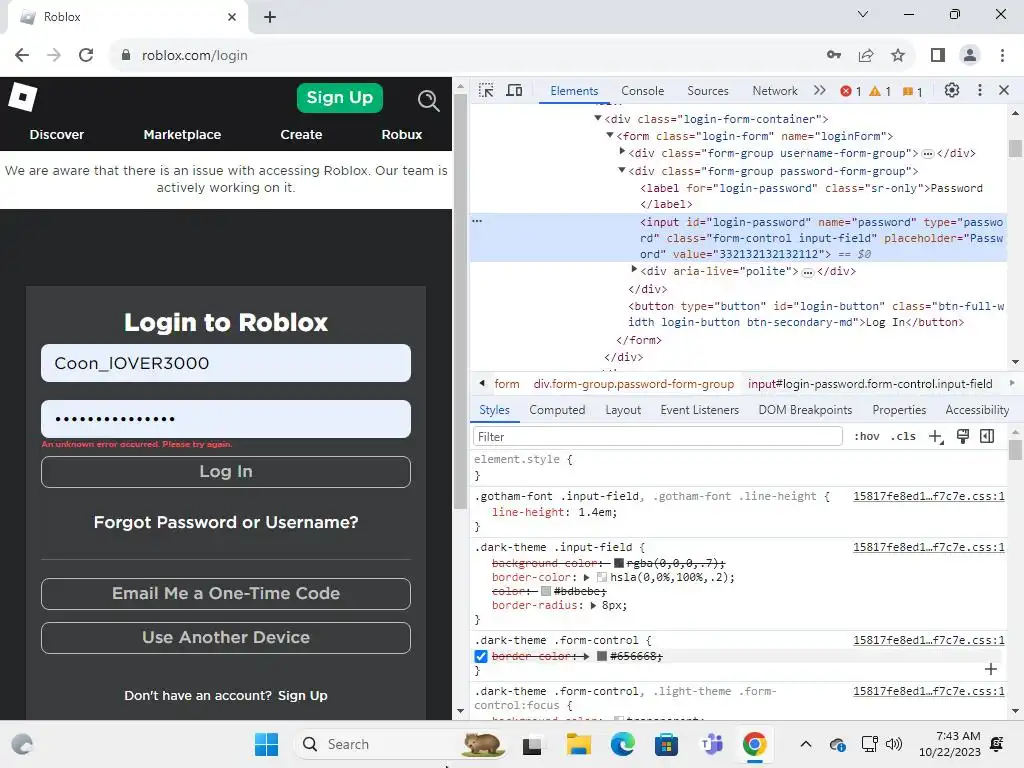Open Chrome three-dot menu
1024x768 pixels.
(1002, 55)
